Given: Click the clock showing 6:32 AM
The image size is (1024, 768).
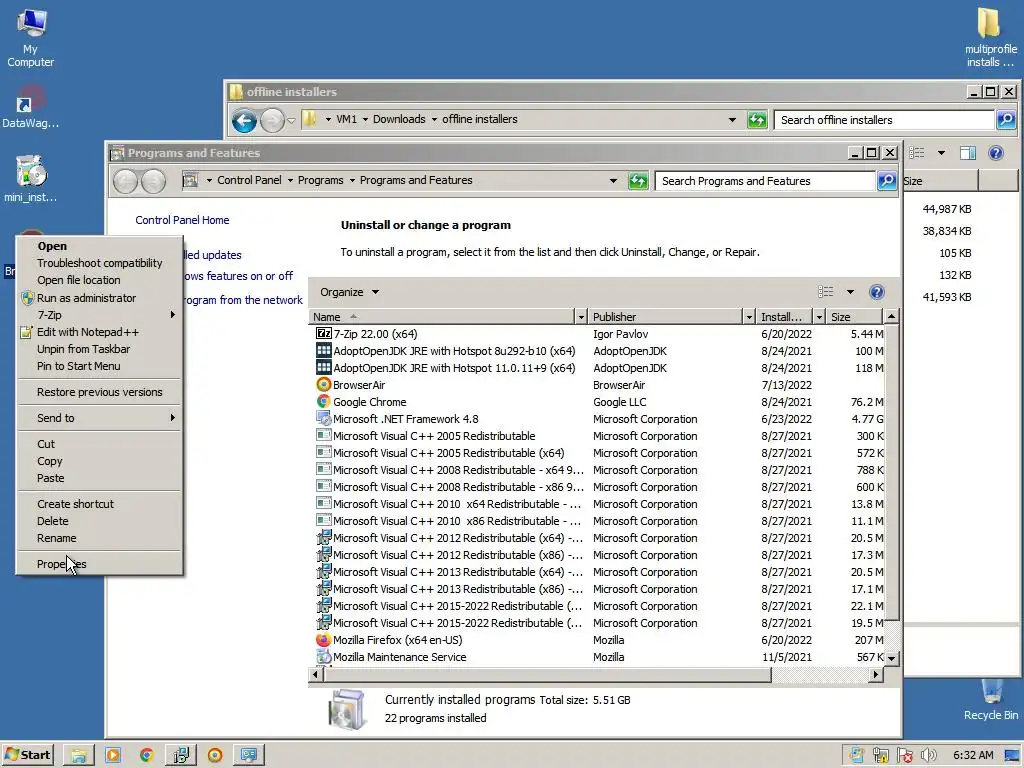Looking at the screenshot, I should [973, 756].
